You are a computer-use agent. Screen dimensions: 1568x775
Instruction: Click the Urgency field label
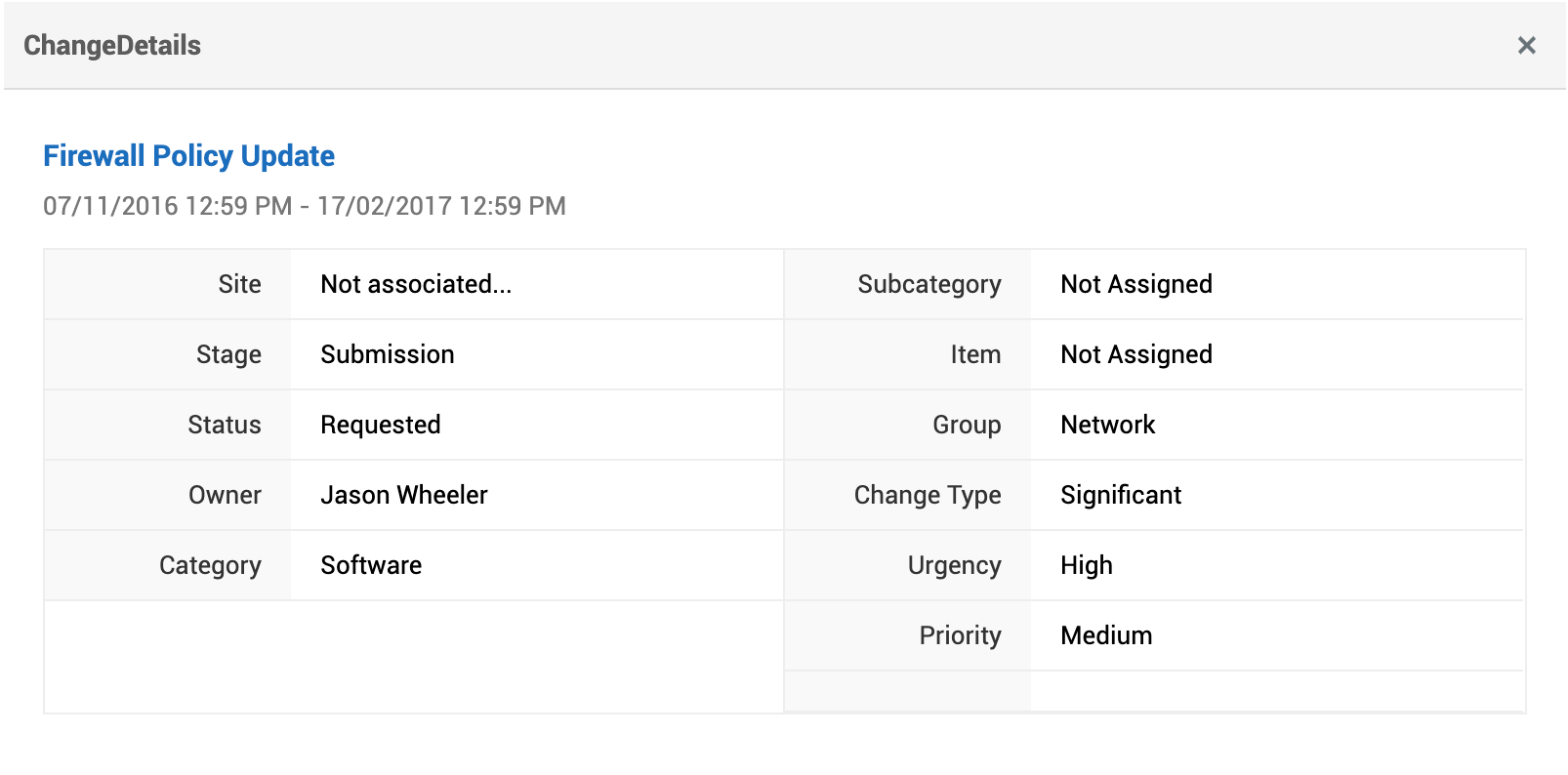[954, 565]
